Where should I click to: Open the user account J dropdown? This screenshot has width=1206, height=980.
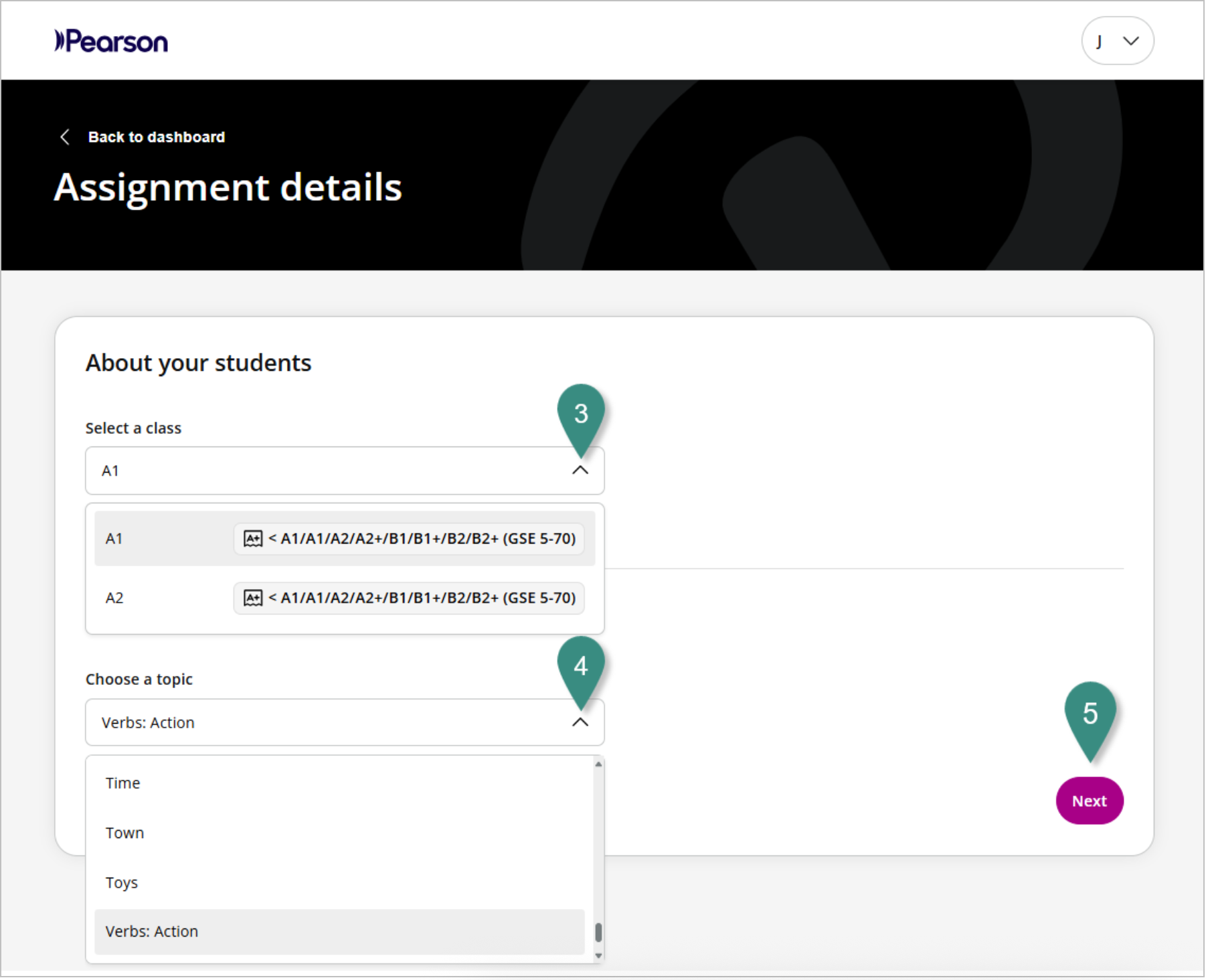pyautogui.click(x=1117, y=41)
